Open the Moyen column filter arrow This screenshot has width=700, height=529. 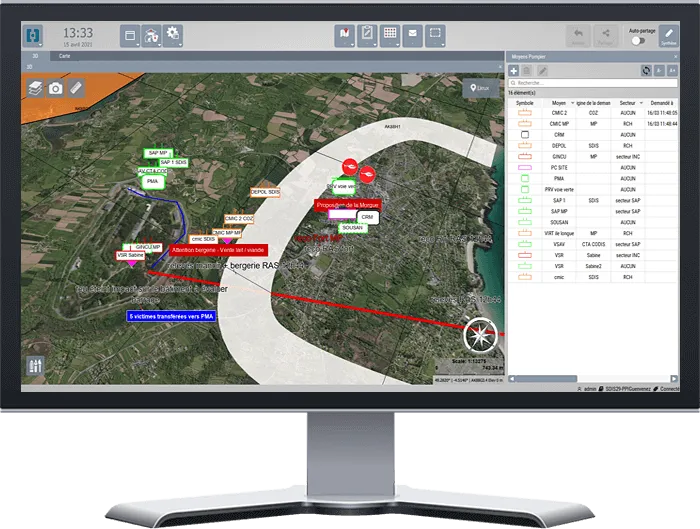pyautogui.click(x=573, y=103)
